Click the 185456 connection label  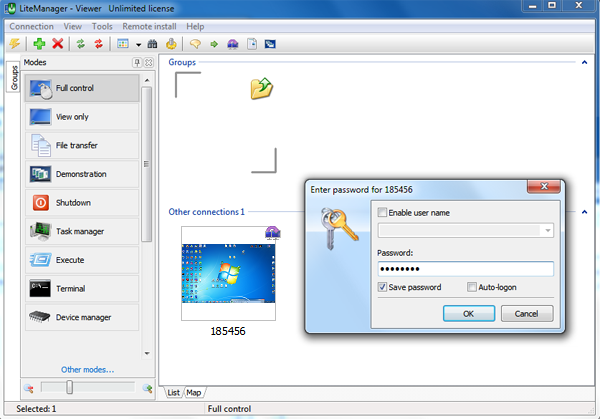pyautogui.click(x=228, y=331)
